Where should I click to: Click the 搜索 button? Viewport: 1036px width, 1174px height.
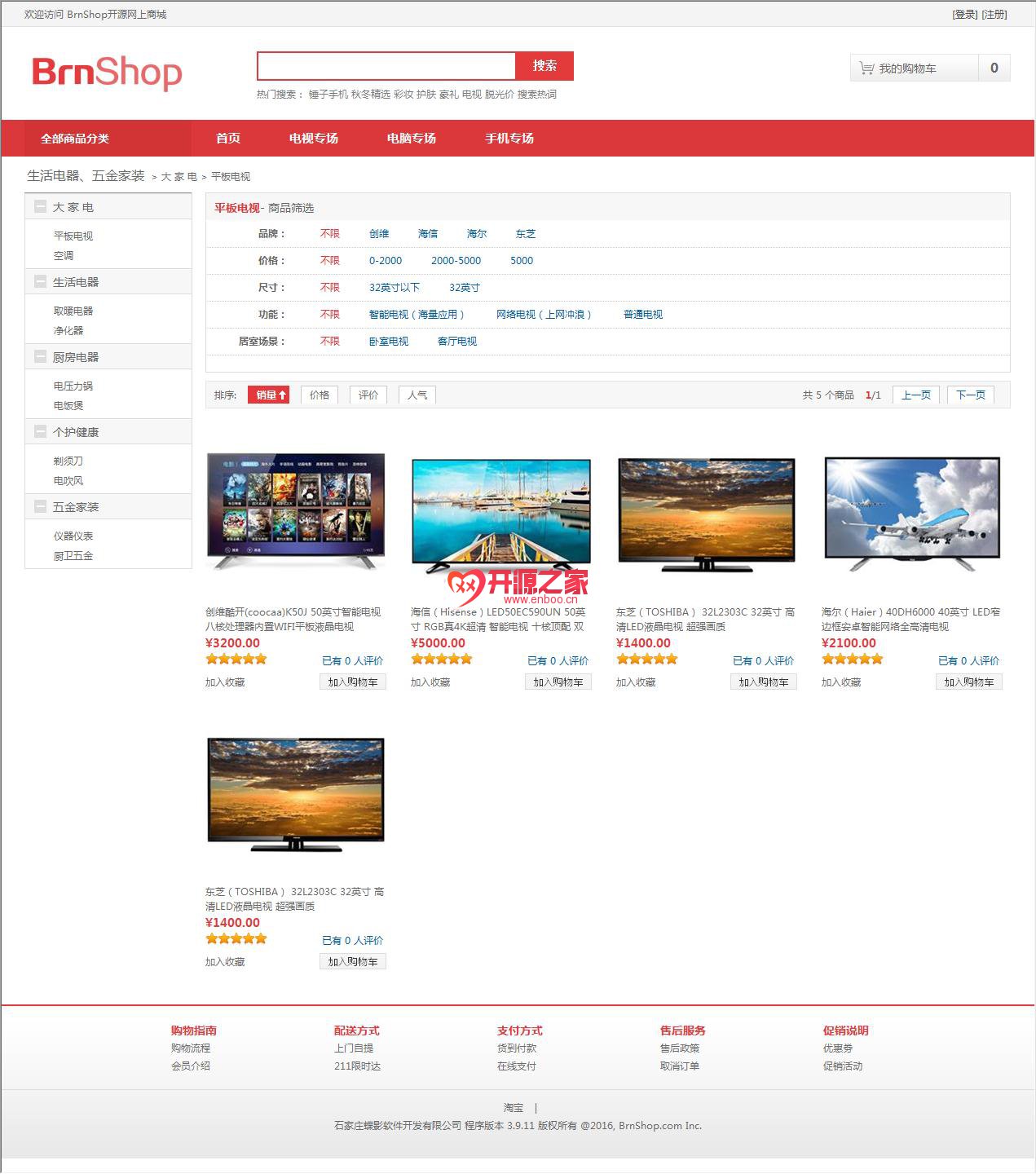(x=544, y=66)
